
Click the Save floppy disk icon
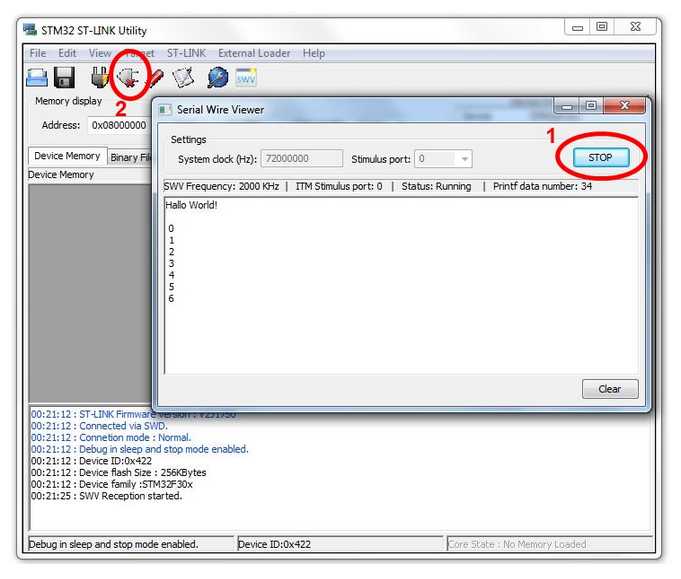pyautogui.click(x=64, y=78)
